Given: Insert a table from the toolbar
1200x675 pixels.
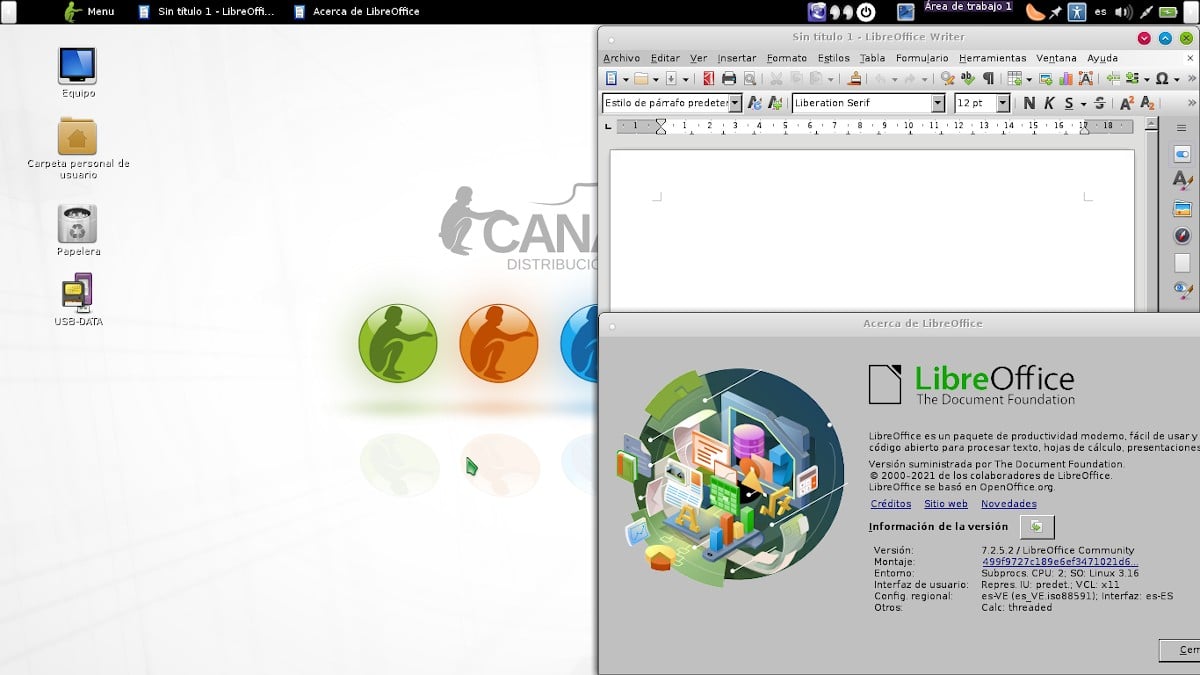Looking at the screenshot, I should [1016, 76].
